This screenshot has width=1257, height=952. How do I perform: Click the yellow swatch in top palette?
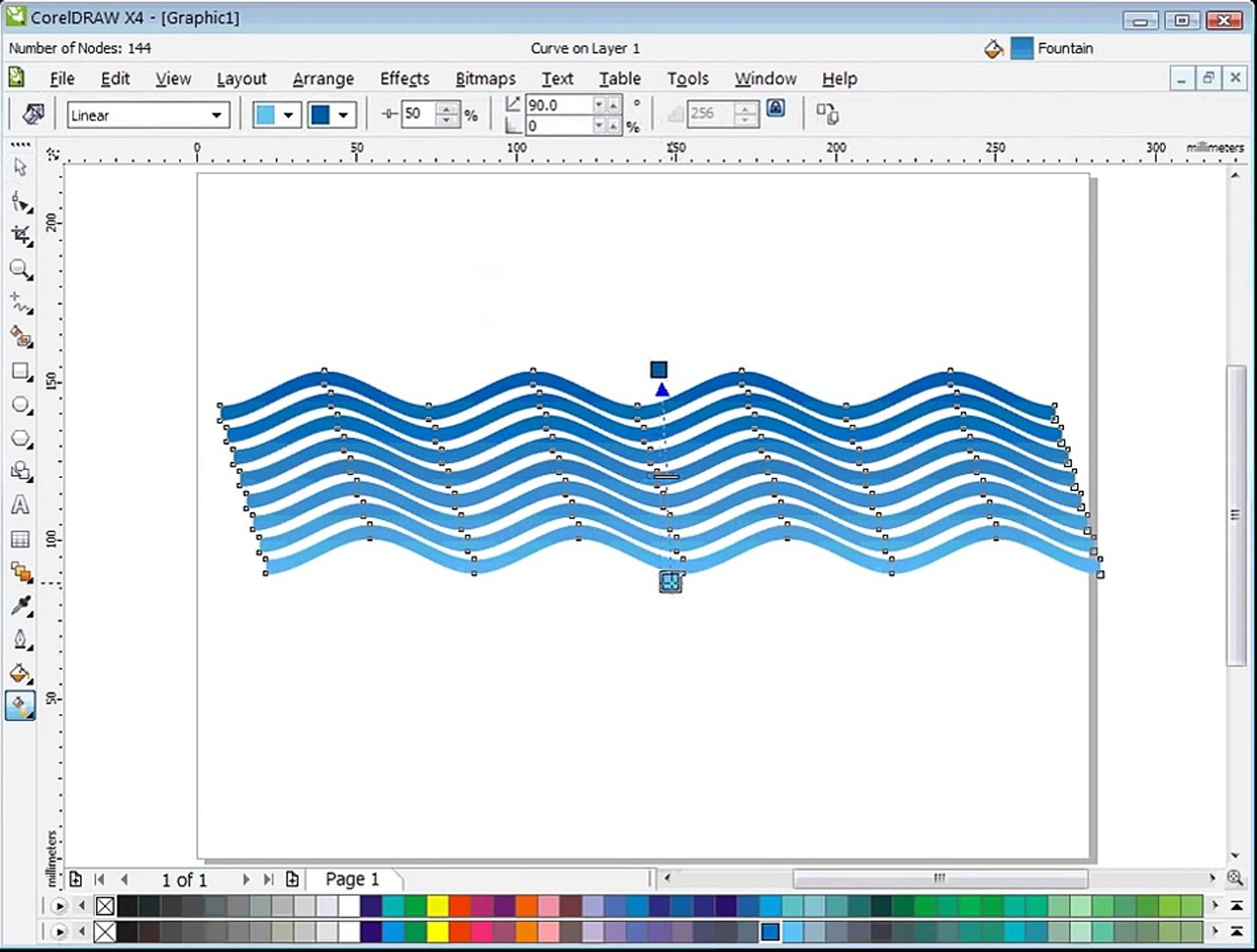click(x=437, y=905)
